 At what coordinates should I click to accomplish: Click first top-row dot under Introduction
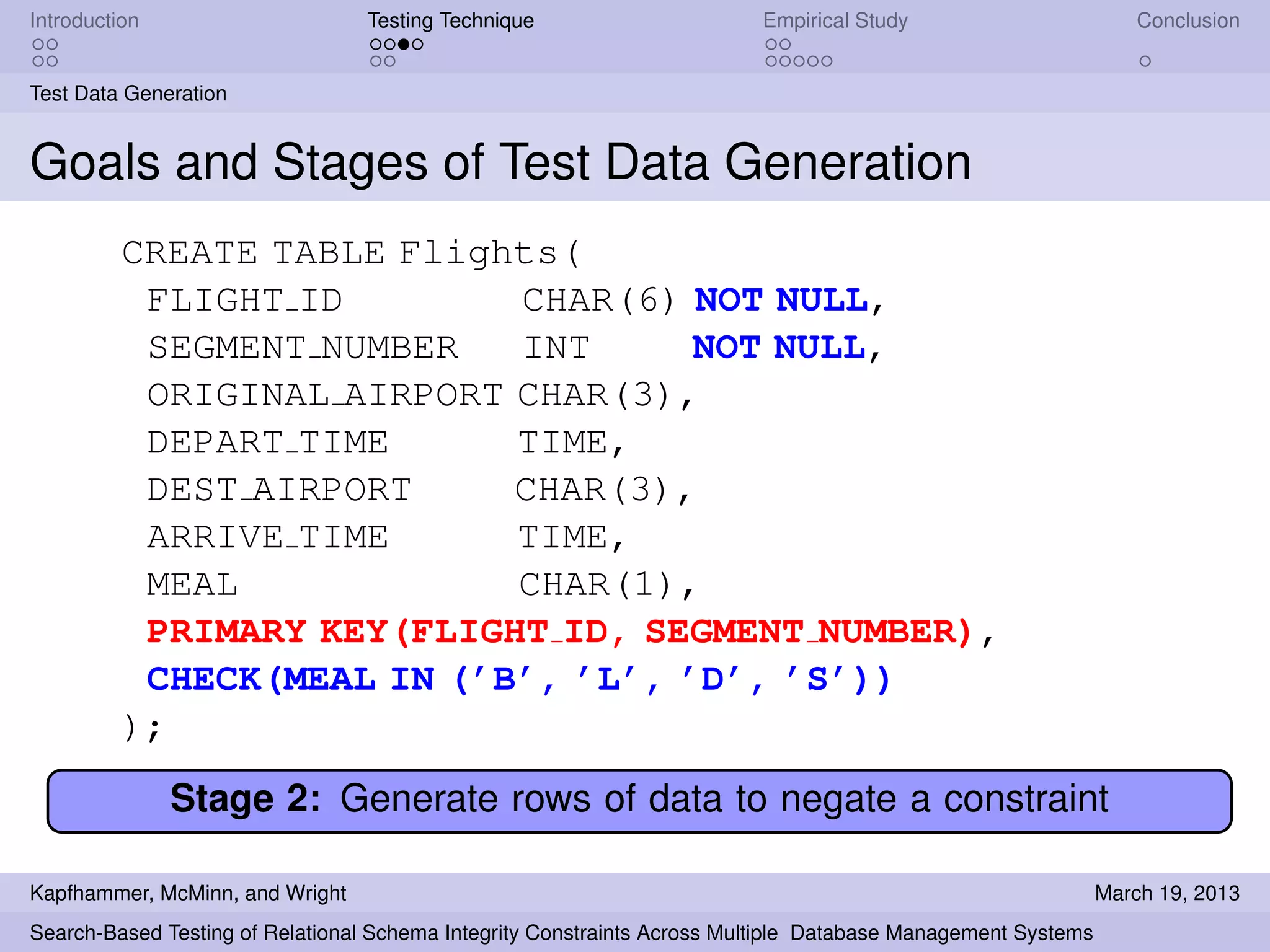[x=38, y=45]
